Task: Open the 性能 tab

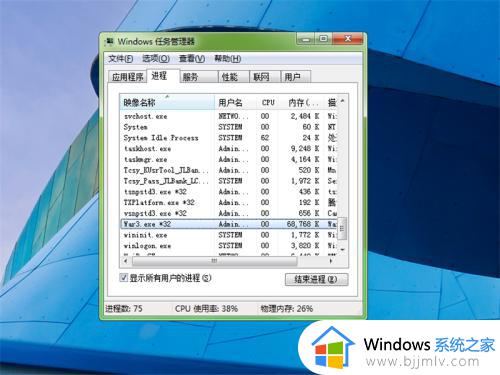Action: click(x=234, y=77)
